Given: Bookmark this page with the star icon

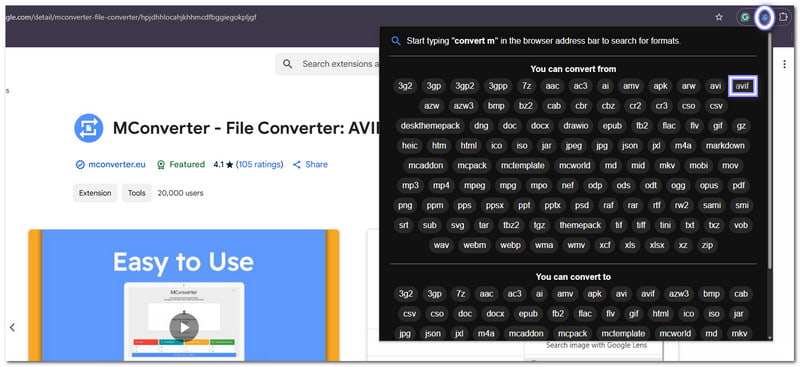Looking at the screenshot, I should click(719, 17).
